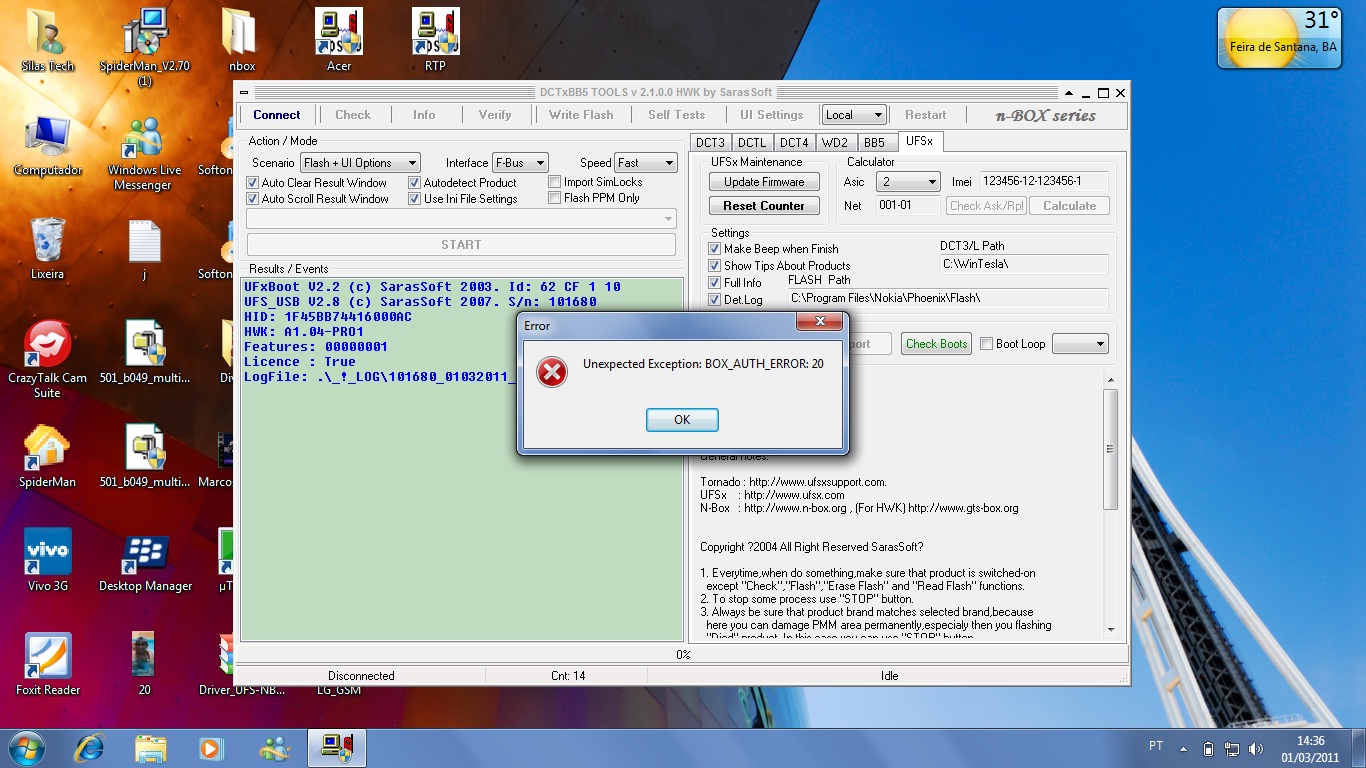Click the Imei input field
1366x768 pixels.
(1043, 181)
